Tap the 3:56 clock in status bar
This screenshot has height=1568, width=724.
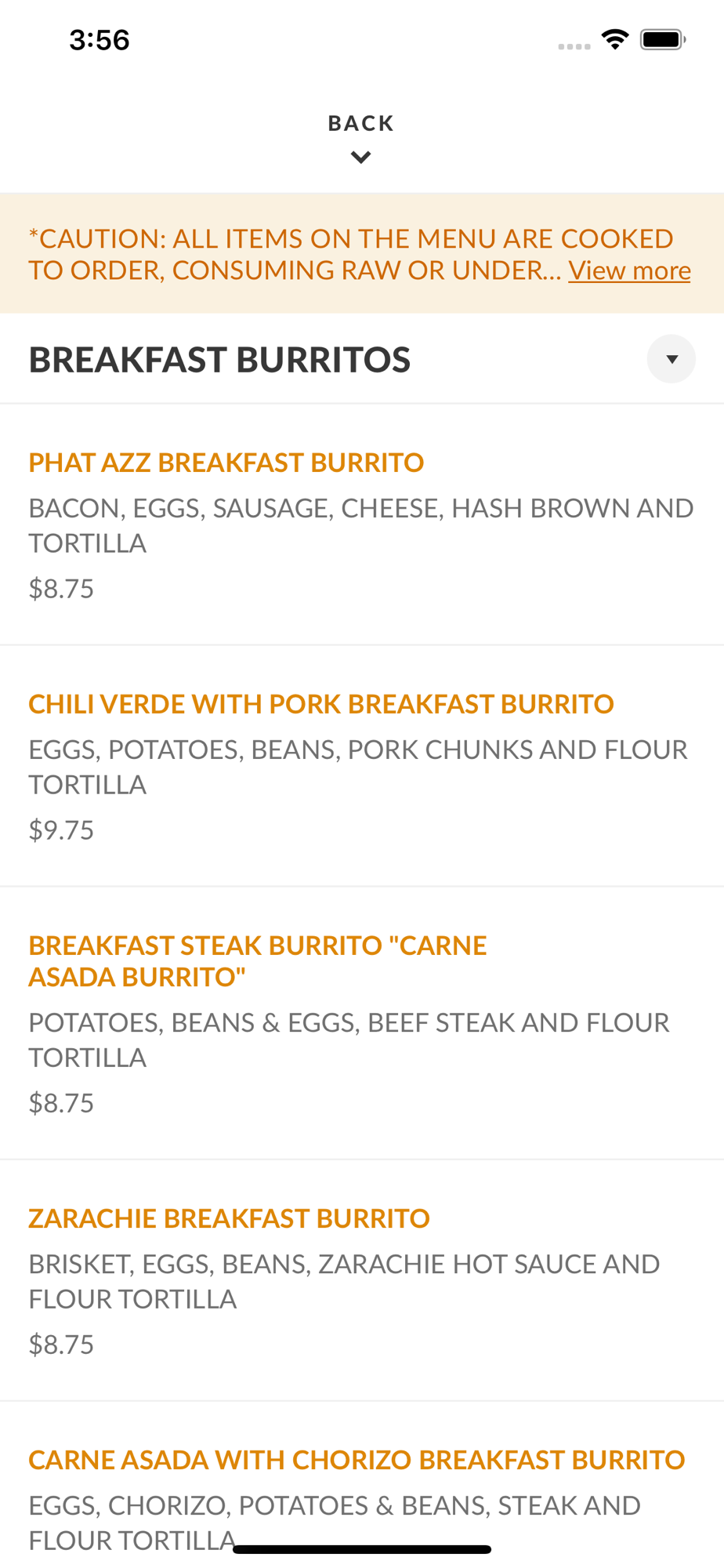(100, 40)
